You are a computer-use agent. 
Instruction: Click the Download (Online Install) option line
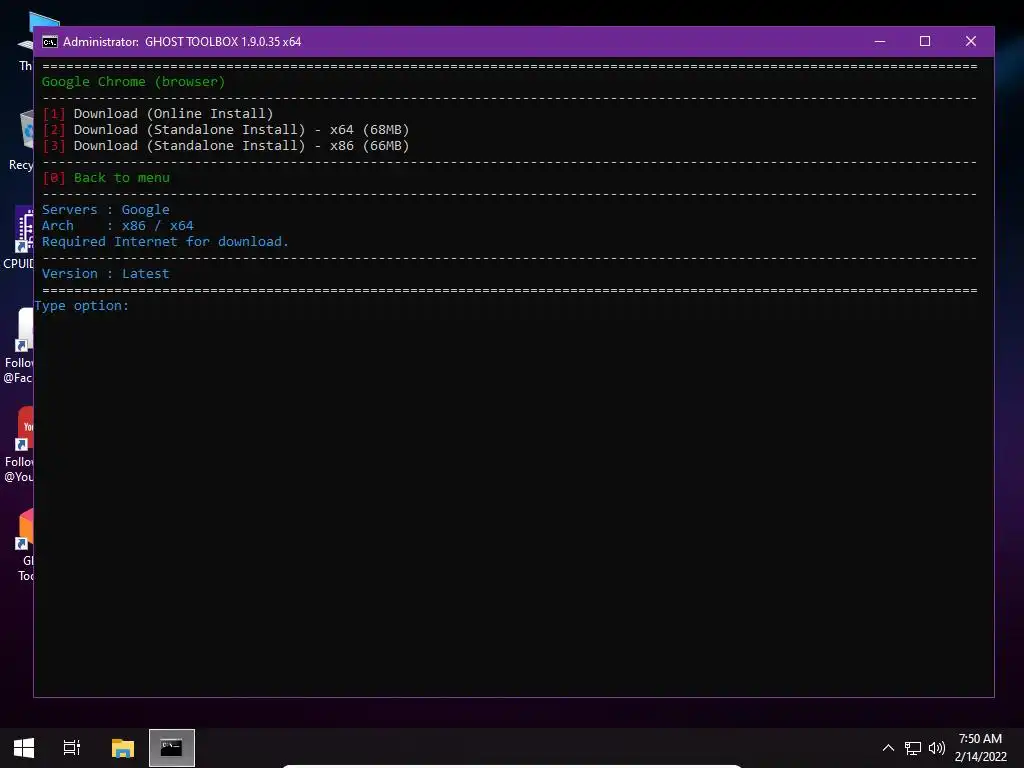(158, 114)
